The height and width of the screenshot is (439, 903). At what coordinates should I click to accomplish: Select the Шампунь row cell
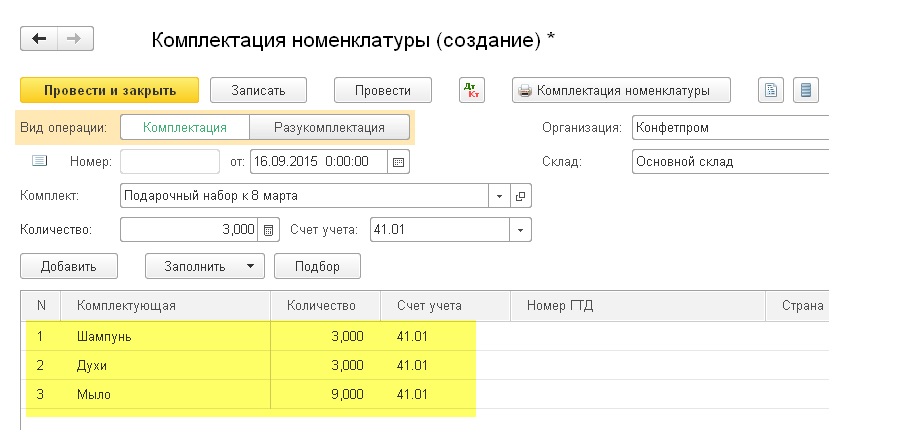pyautogui.click(x=165, y=336)
